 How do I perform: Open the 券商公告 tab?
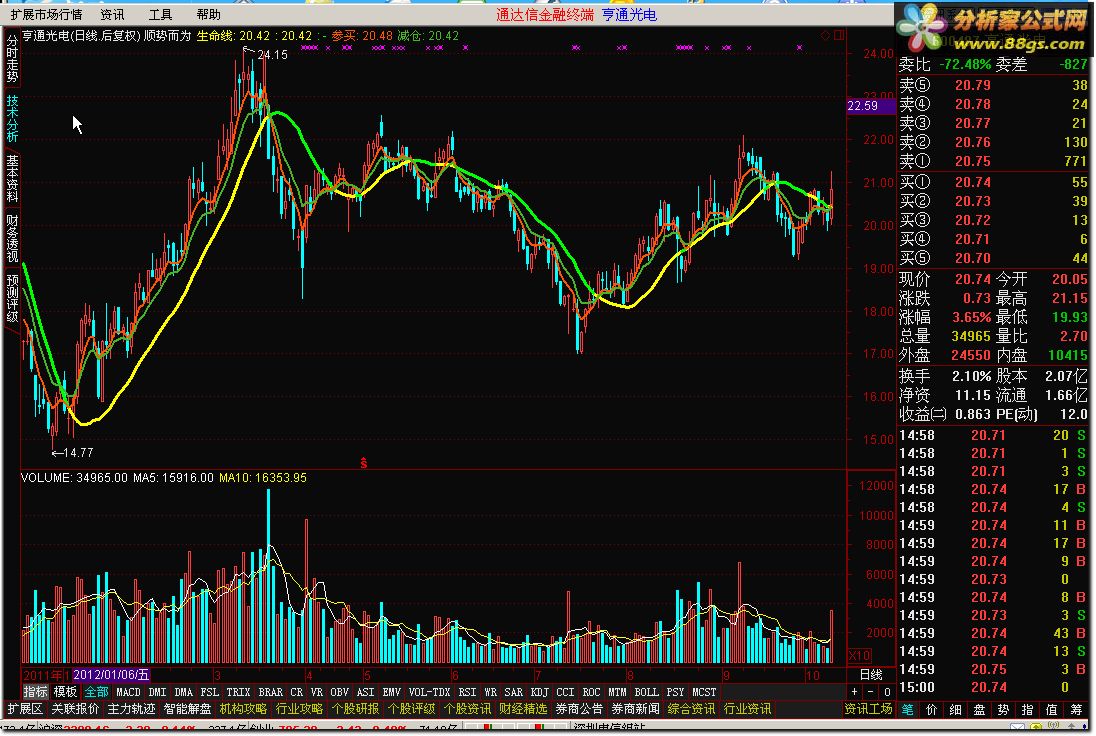pyautogui.click(x=579, y=709)
